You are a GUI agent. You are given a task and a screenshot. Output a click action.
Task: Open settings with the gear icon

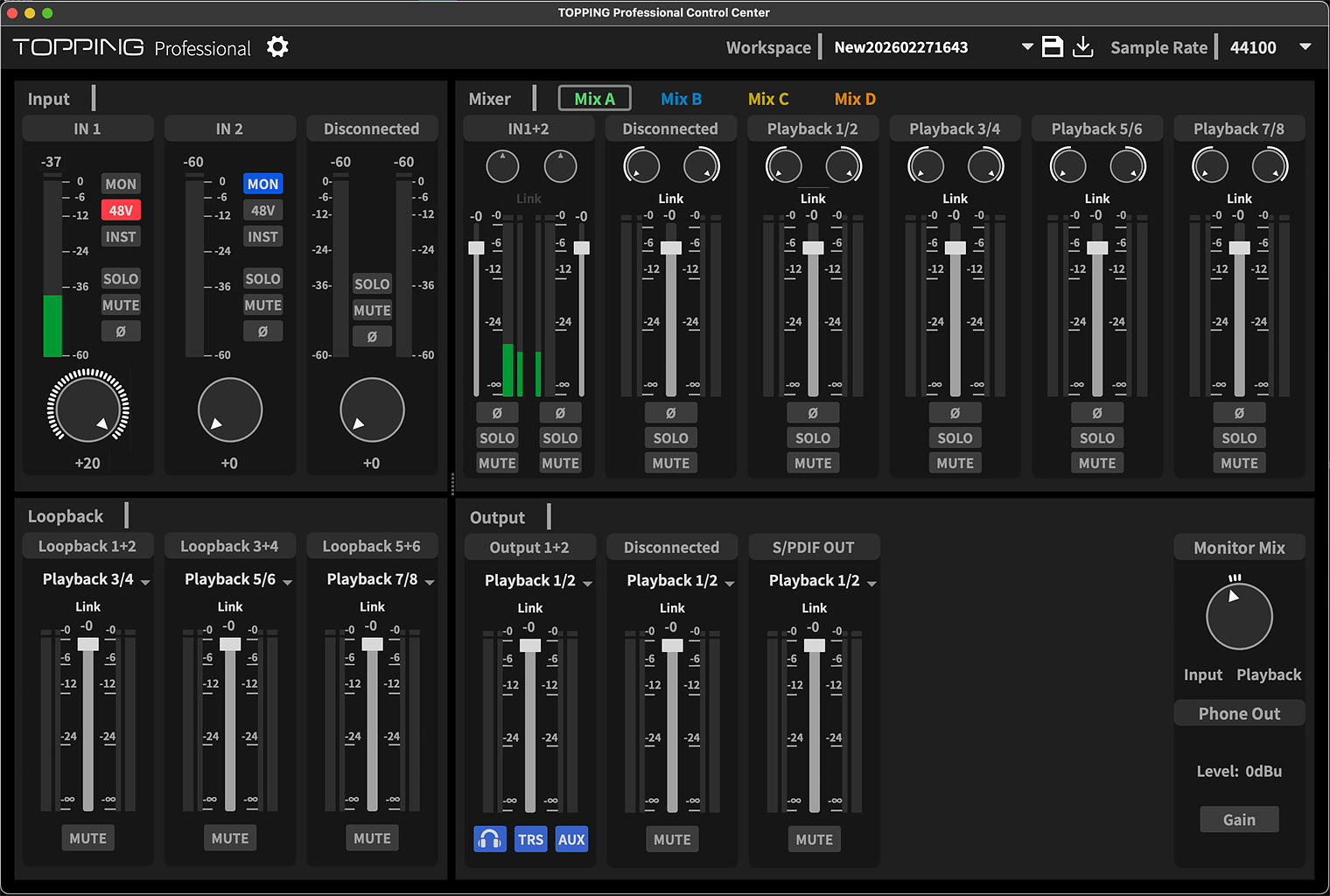point(277,47)
